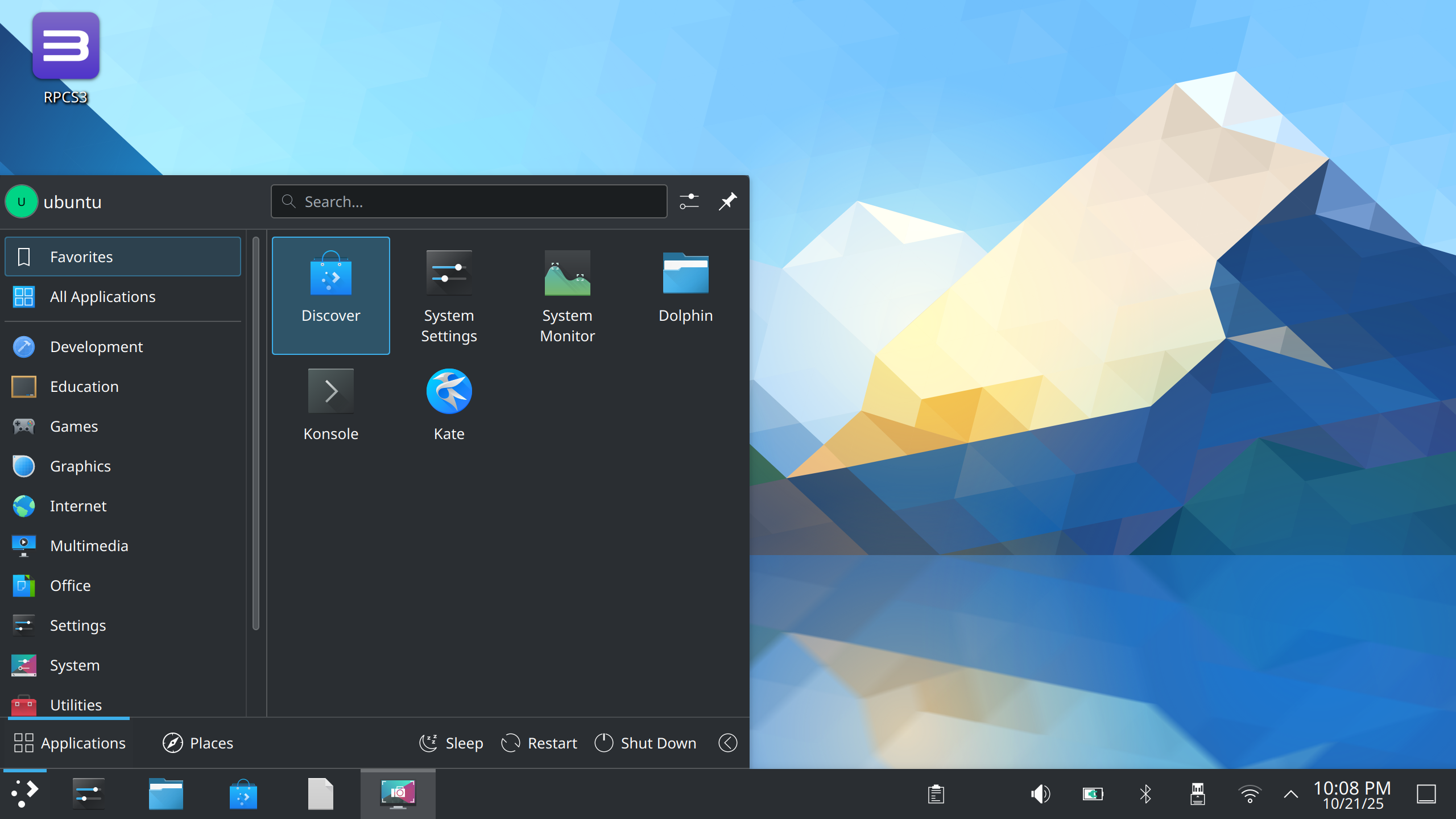Open the search sort options next to the search bar
Image resolution: width=1456 pixels, height=819 pixels.
(689, 201)
